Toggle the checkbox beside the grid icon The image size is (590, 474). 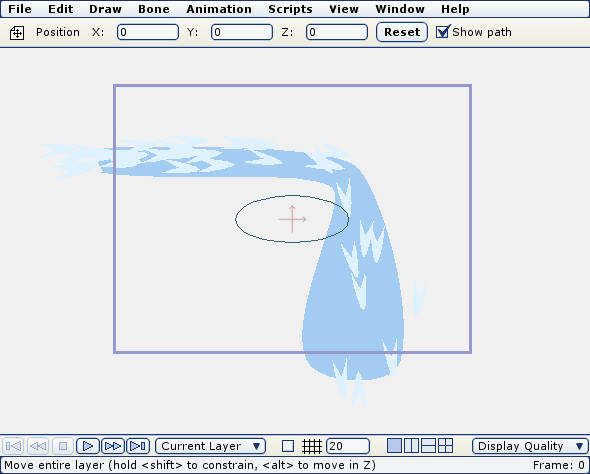tap(288, 446)
